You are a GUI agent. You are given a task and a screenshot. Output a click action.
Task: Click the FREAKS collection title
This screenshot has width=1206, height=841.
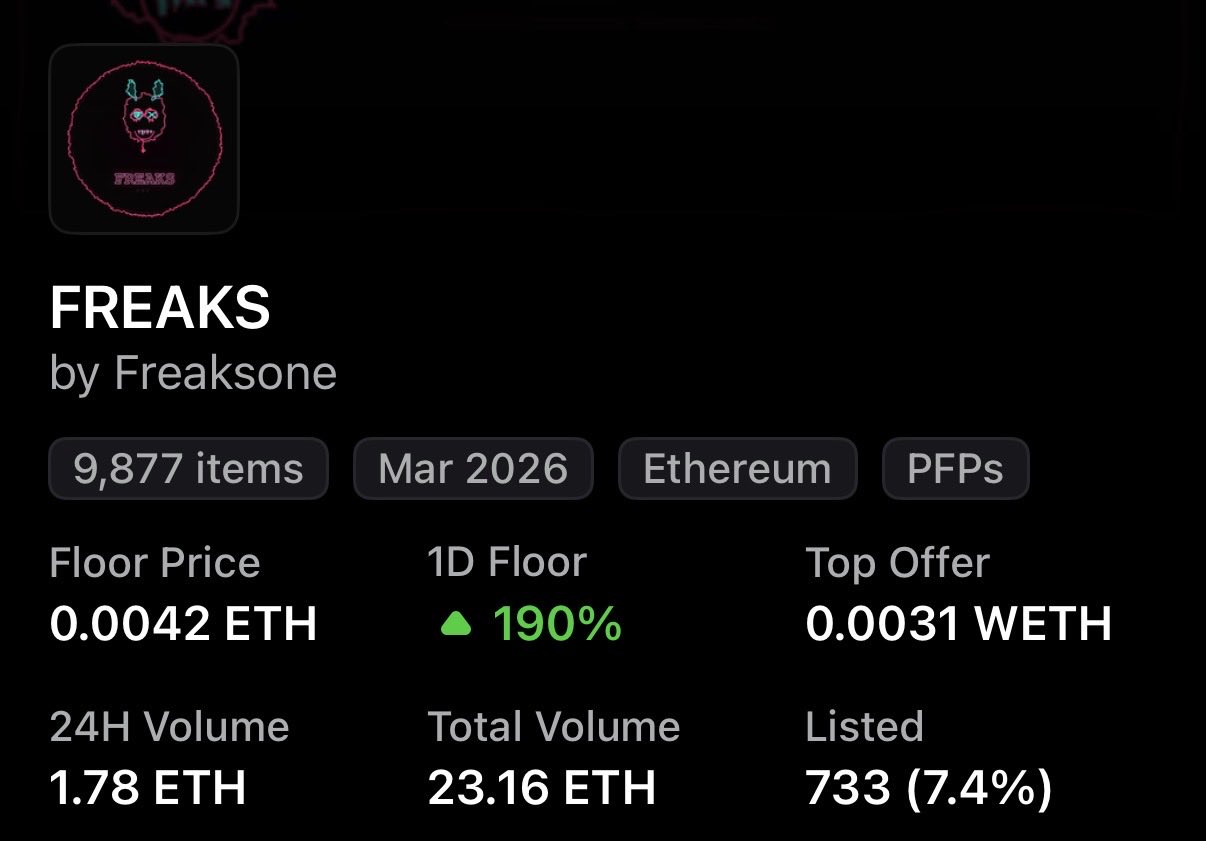[x=160, y=309]
